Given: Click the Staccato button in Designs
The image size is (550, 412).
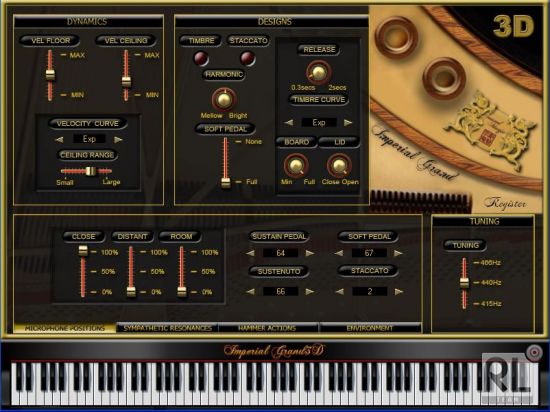Looking at the screenshot, I should click(x=248, y=40).
